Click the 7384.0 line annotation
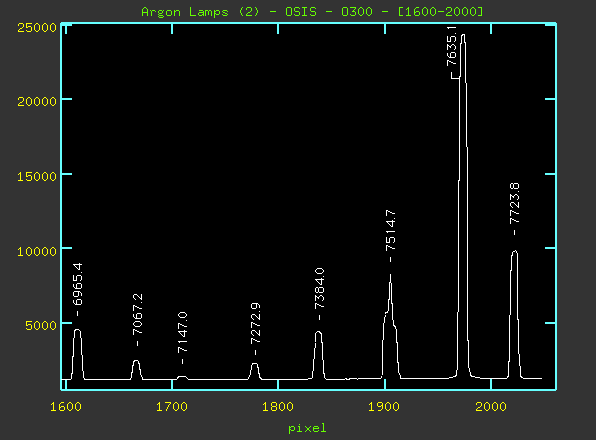 [319, 288]
